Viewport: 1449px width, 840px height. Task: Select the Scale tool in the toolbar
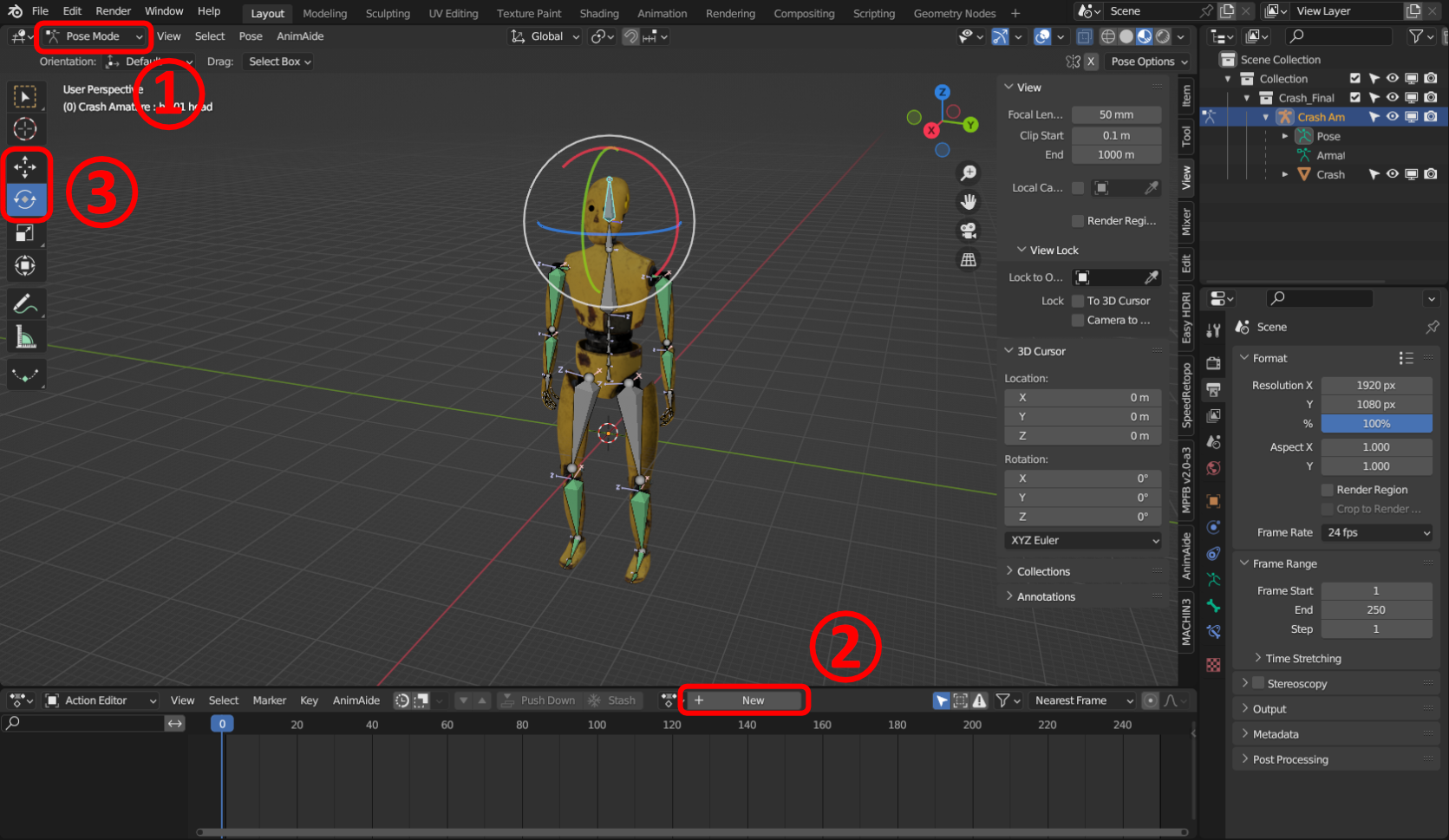(x=25, y=232)
